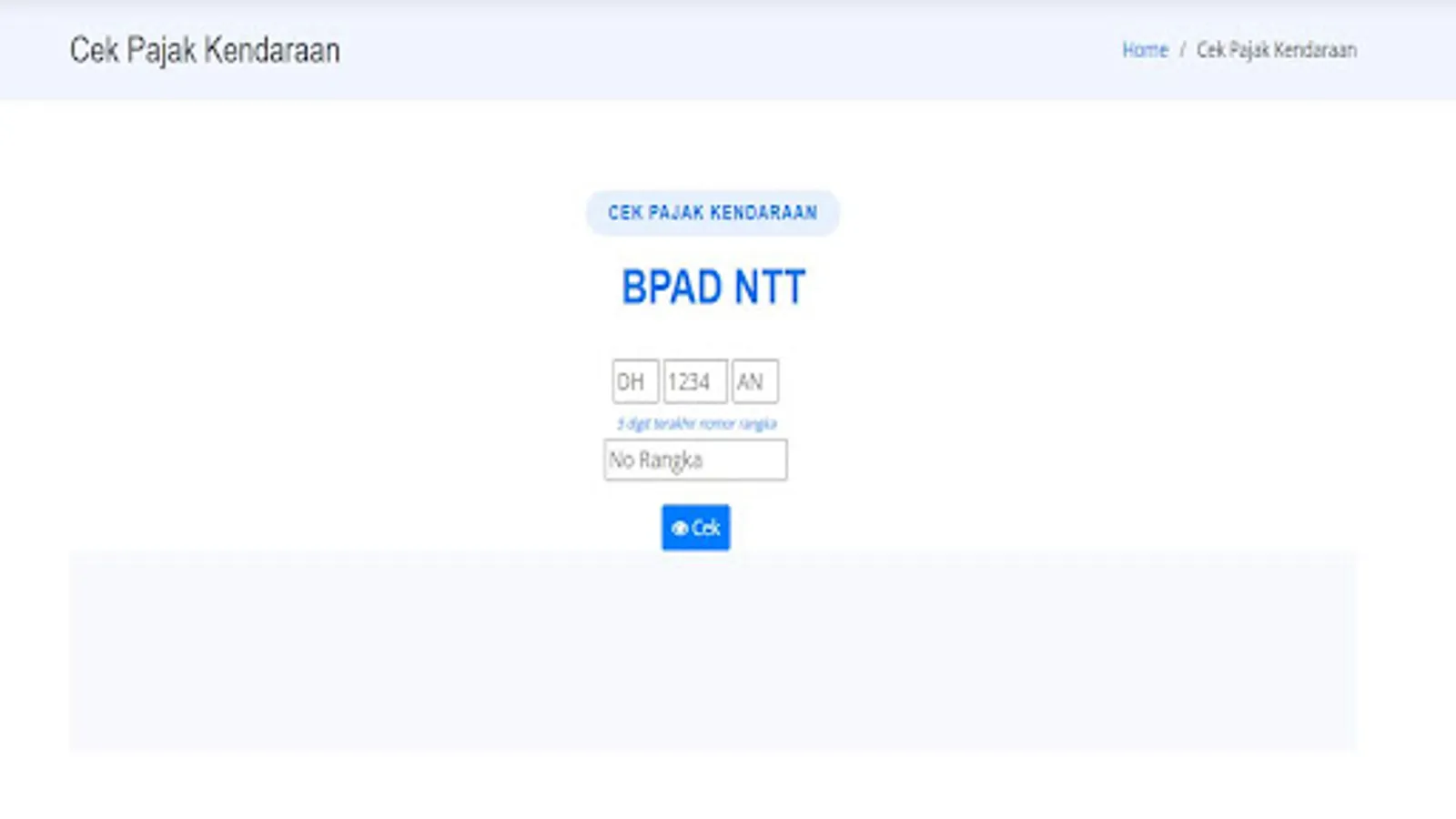Click the hint text about nomor rangka digits
This screenshot has height=819, width=1456.
697,423
